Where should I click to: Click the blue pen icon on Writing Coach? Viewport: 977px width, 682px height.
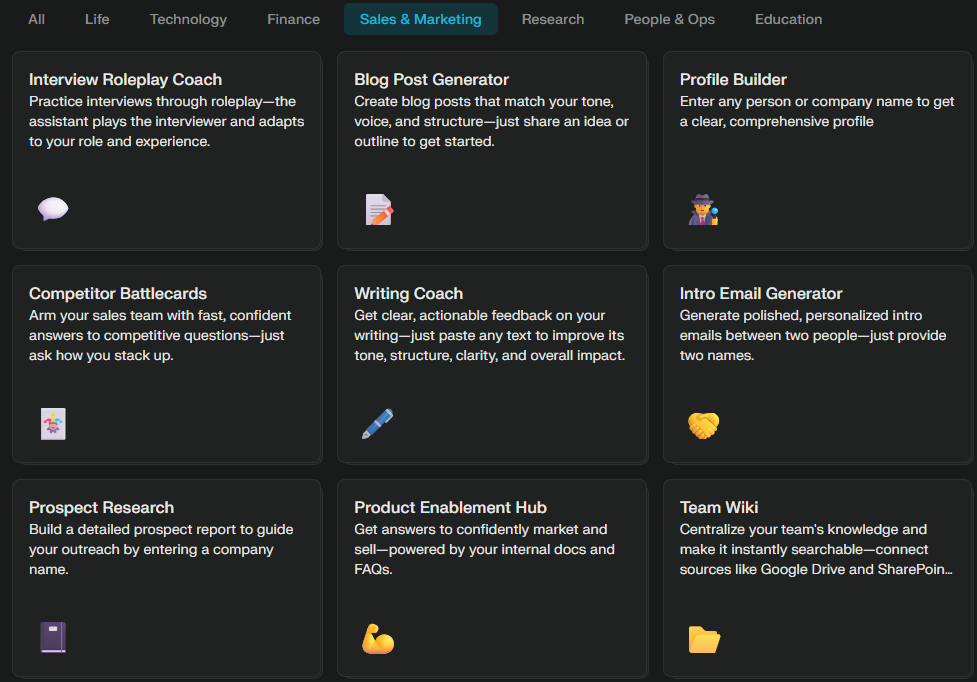[x=378, y=424]
